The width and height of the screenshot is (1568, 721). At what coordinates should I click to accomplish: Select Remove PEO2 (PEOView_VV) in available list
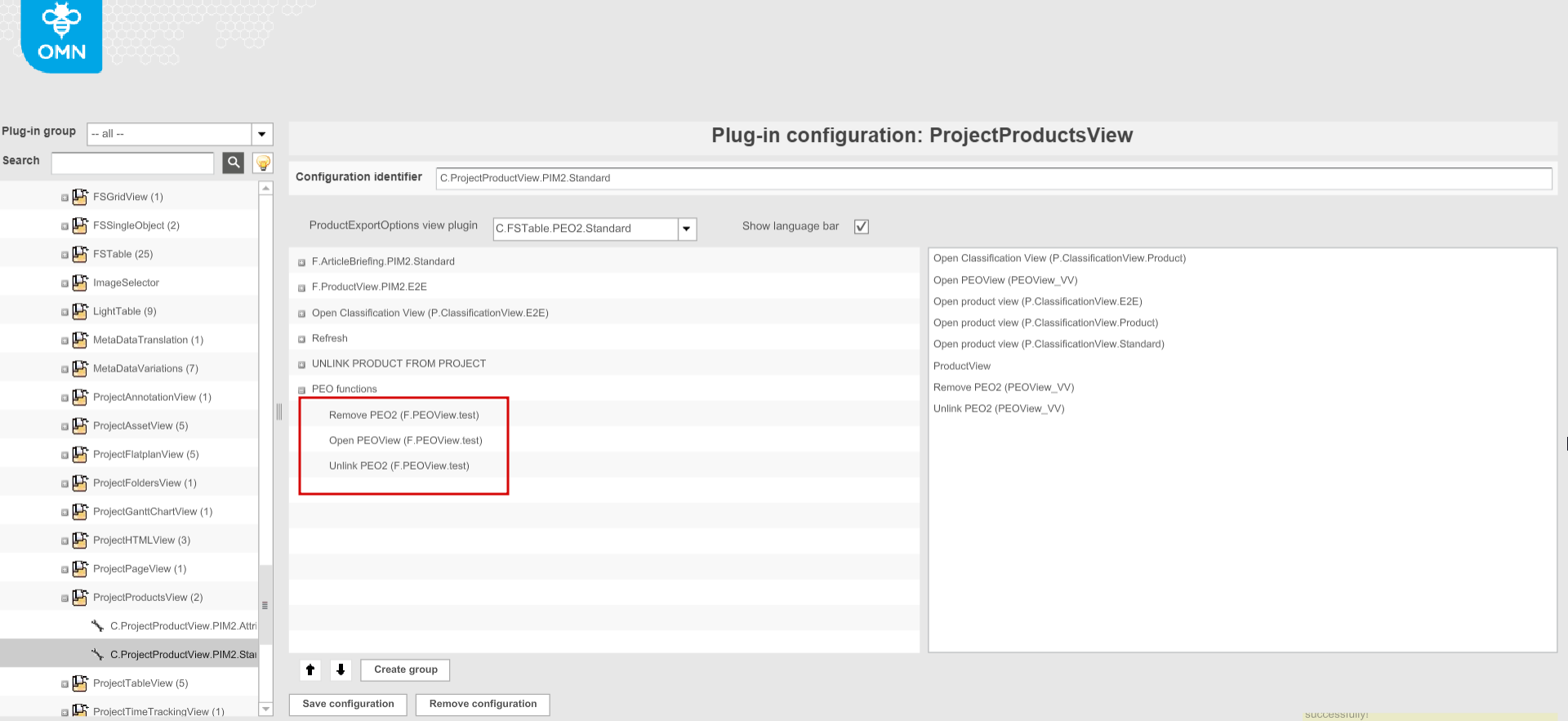point(1004,387)
